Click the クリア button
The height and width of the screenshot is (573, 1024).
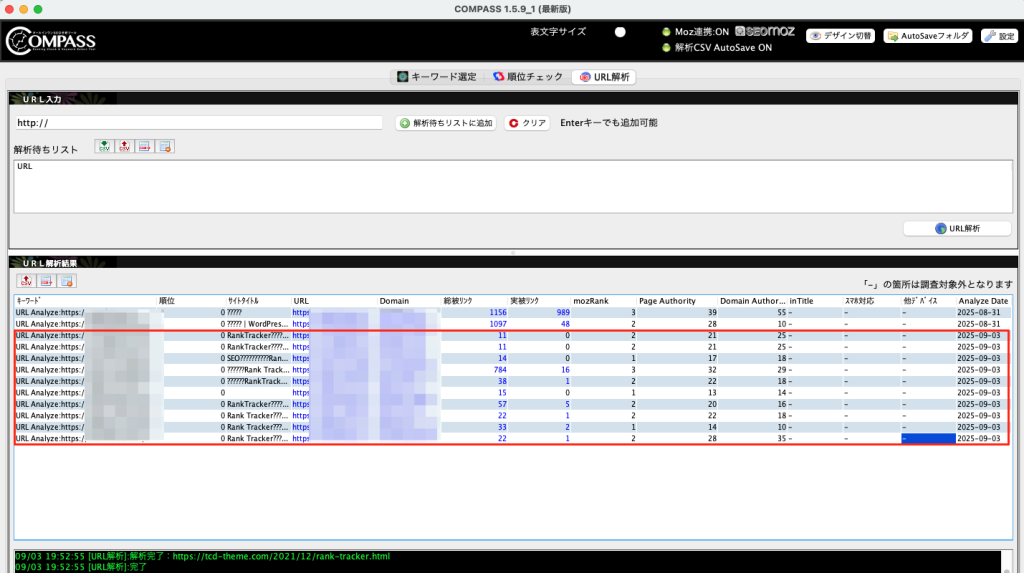pos(527,123)
